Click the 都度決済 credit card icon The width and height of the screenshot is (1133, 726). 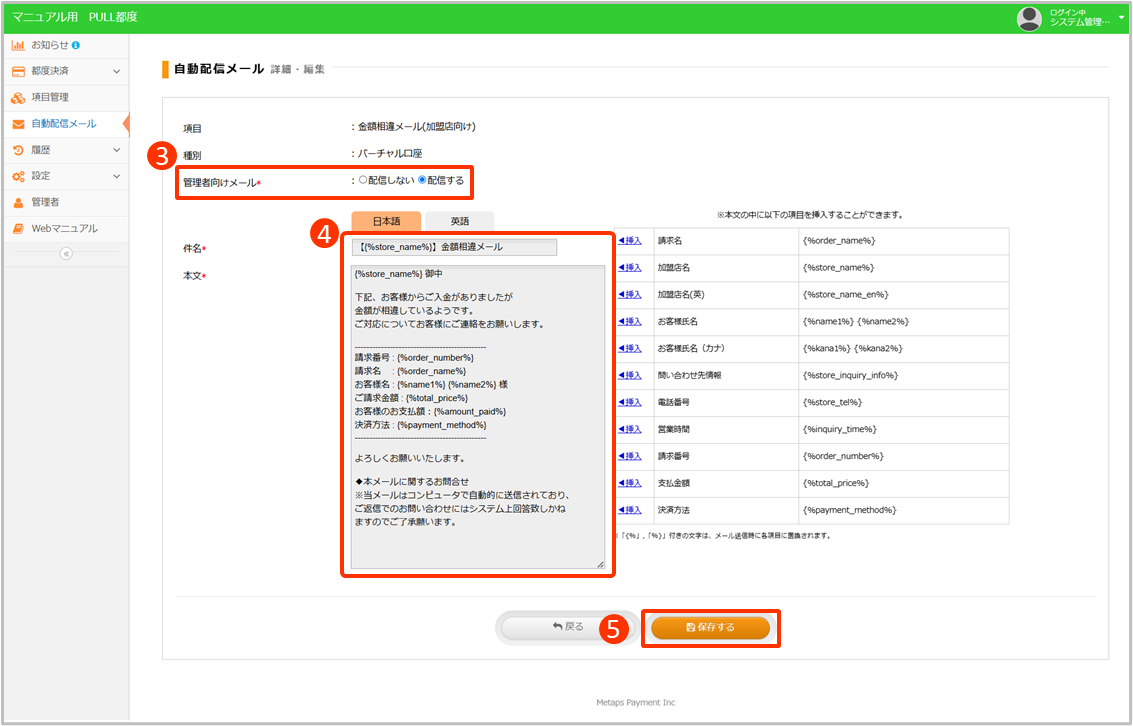tap(18, 71)
